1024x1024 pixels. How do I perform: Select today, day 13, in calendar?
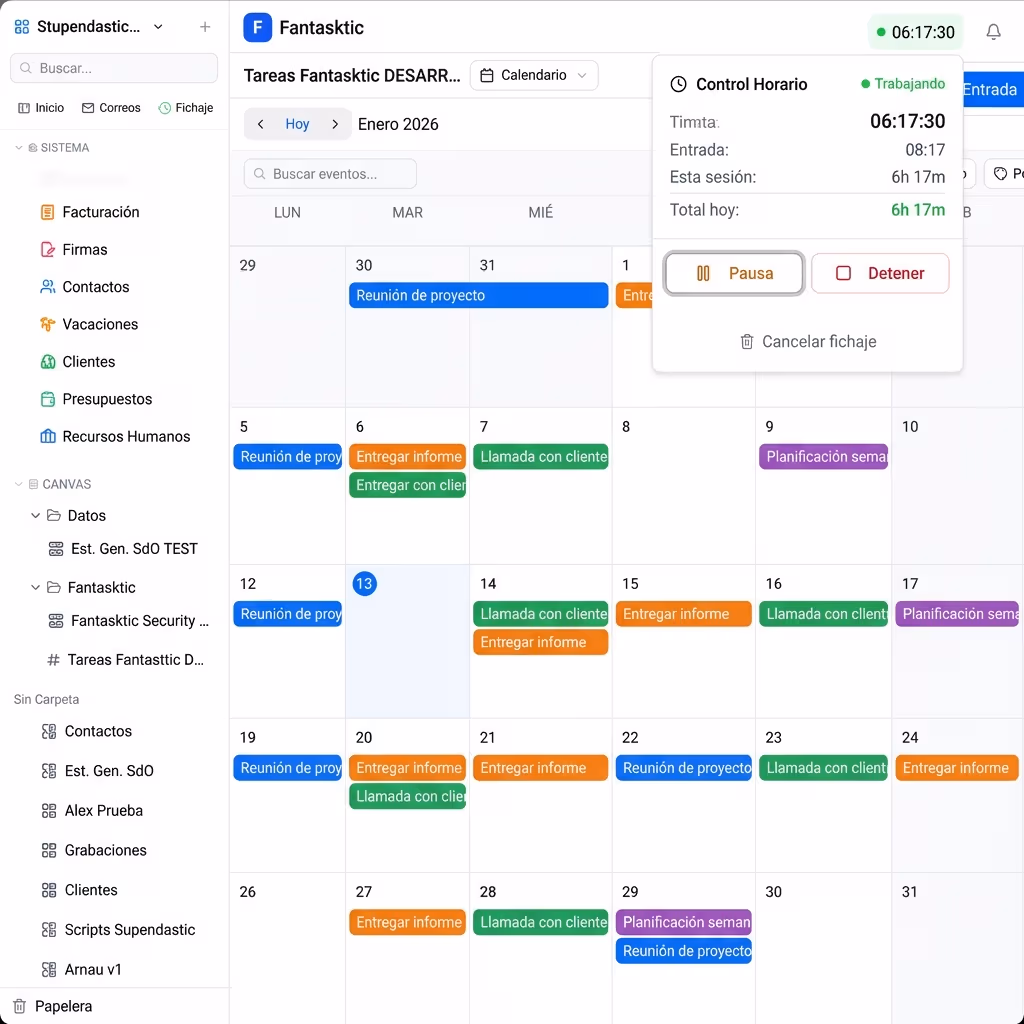point(364,584)
